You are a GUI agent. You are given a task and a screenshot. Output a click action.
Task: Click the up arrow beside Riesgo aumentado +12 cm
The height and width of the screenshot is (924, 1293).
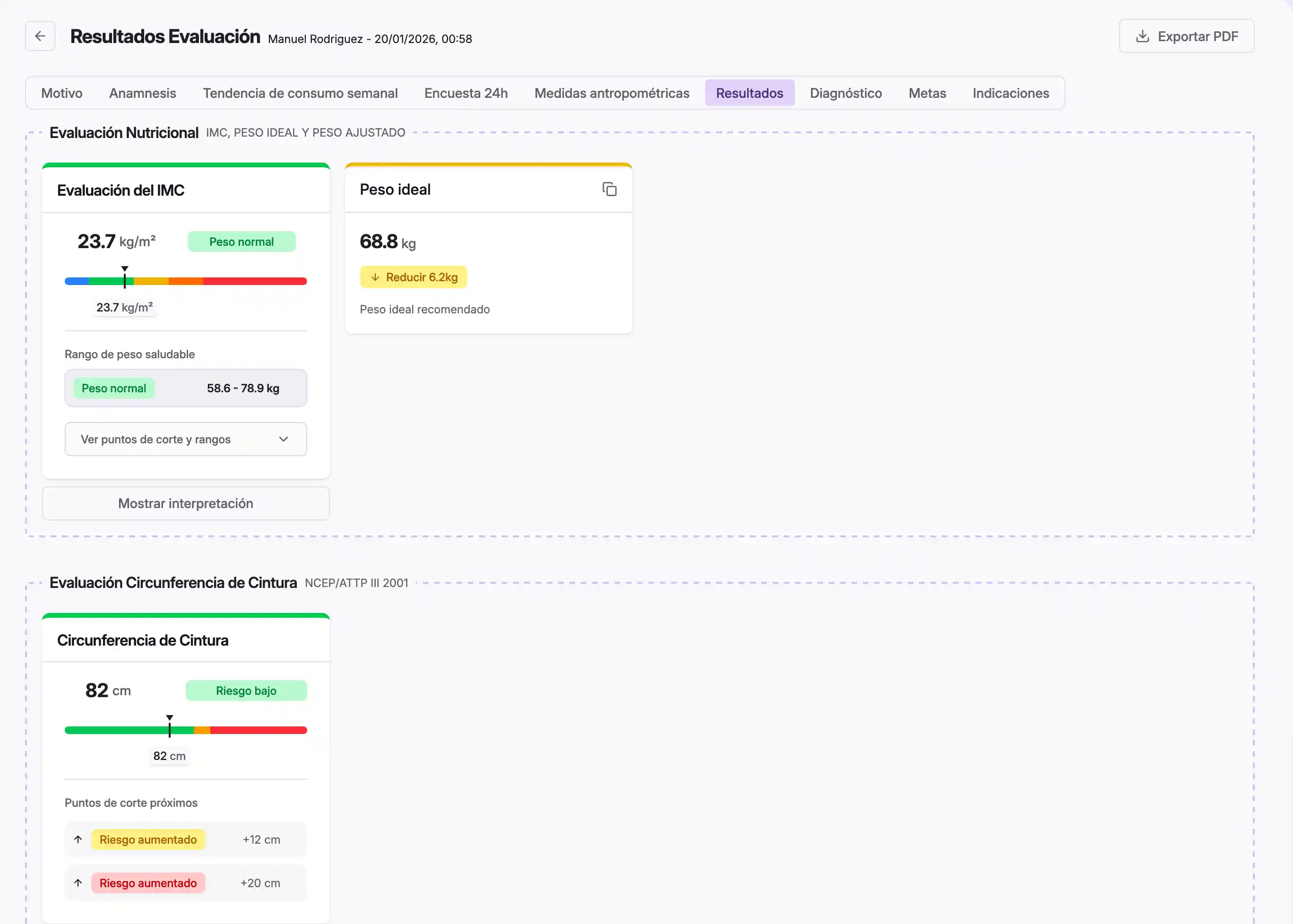click(x=78, y=839)
